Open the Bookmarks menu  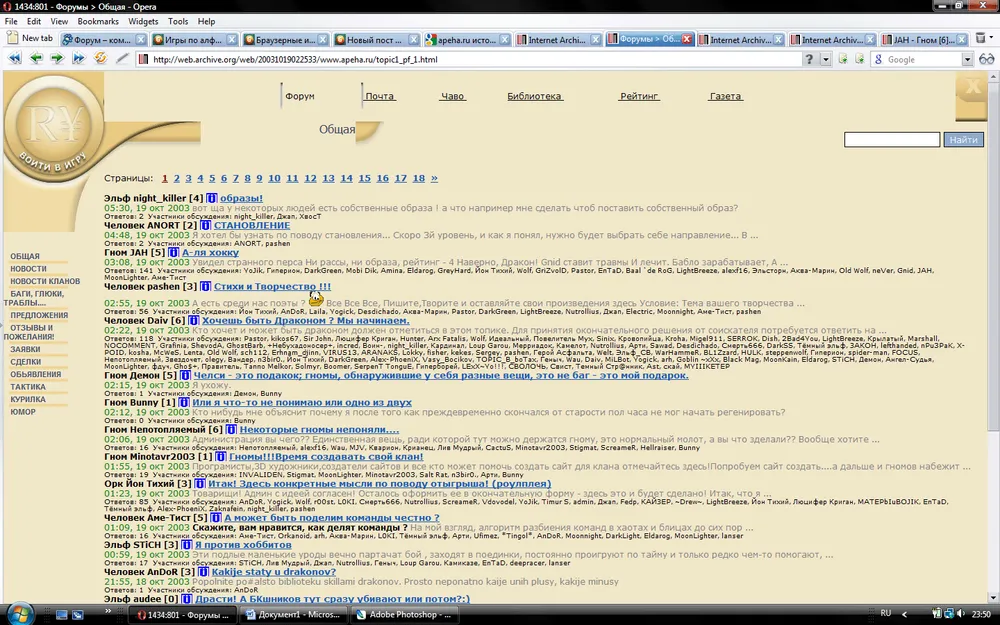[97, 21]
